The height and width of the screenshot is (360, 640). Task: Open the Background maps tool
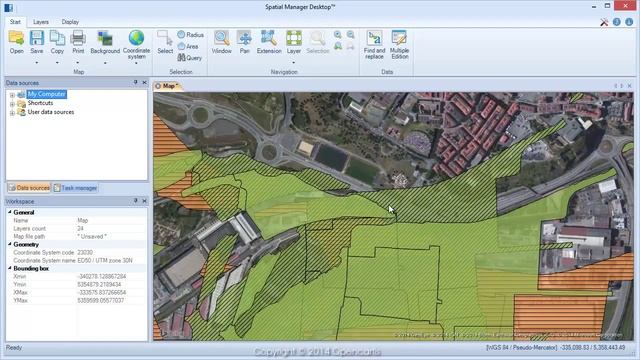tap(105, 42)
